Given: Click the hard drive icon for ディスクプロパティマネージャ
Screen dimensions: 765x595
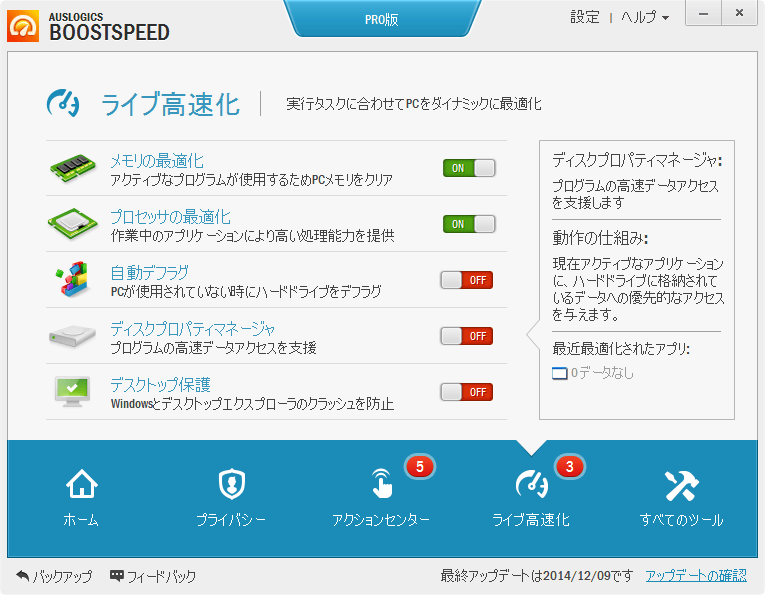Looking at the screenshot, I should point(72,336).
